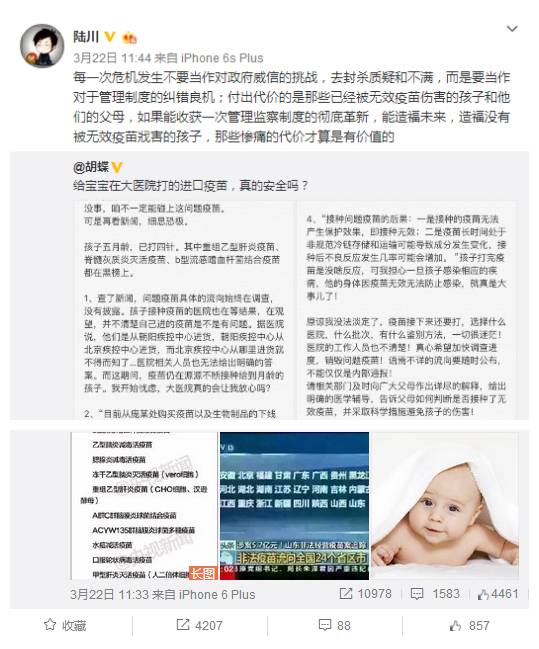Open the @胡蝶 profile link

pyautogui.click(x=91, y=167)
